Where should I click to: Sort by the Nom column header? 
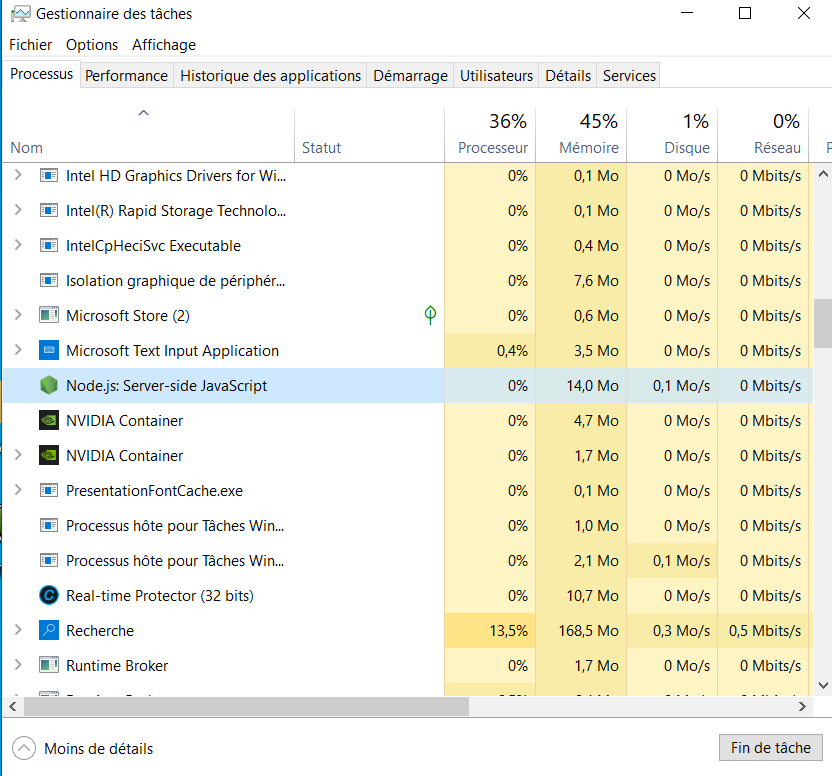(149, 135)
